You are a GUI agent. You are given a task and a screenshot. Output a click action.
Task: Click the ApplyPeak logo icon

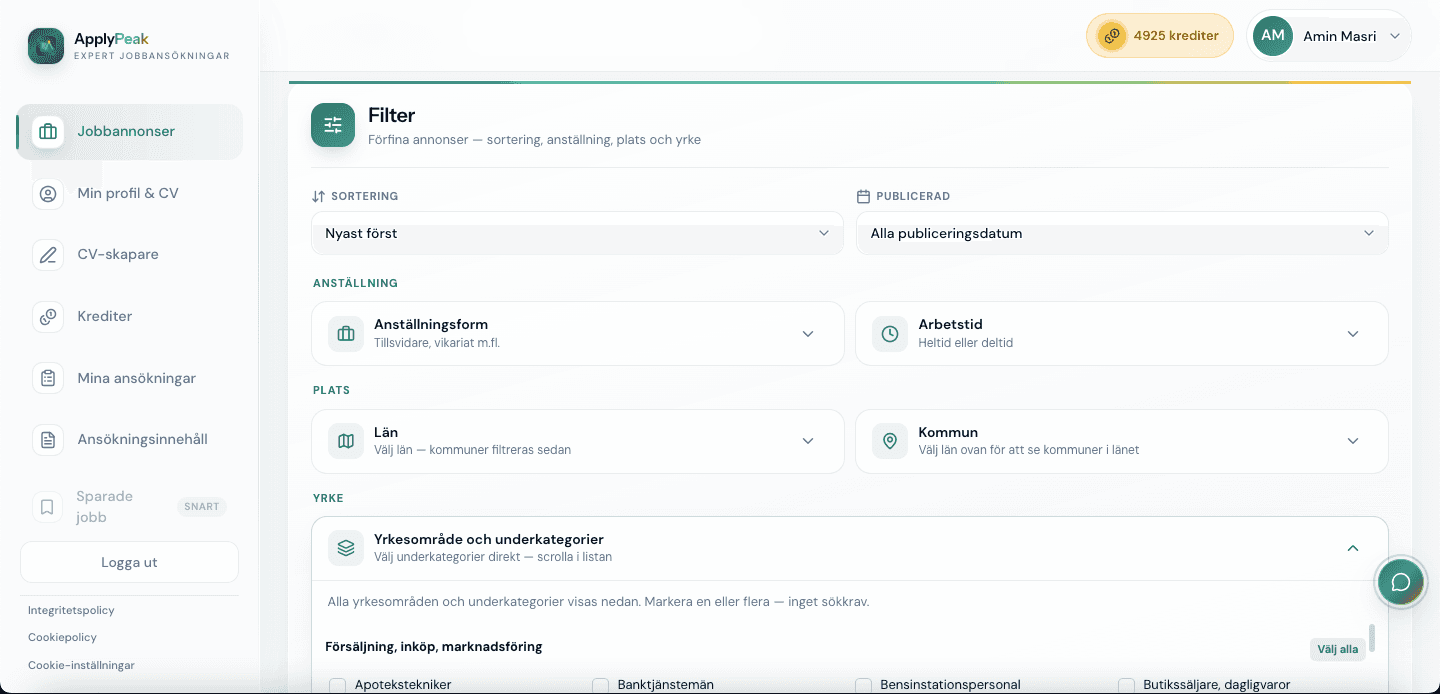pyautogui.click(x=46, y=46)
